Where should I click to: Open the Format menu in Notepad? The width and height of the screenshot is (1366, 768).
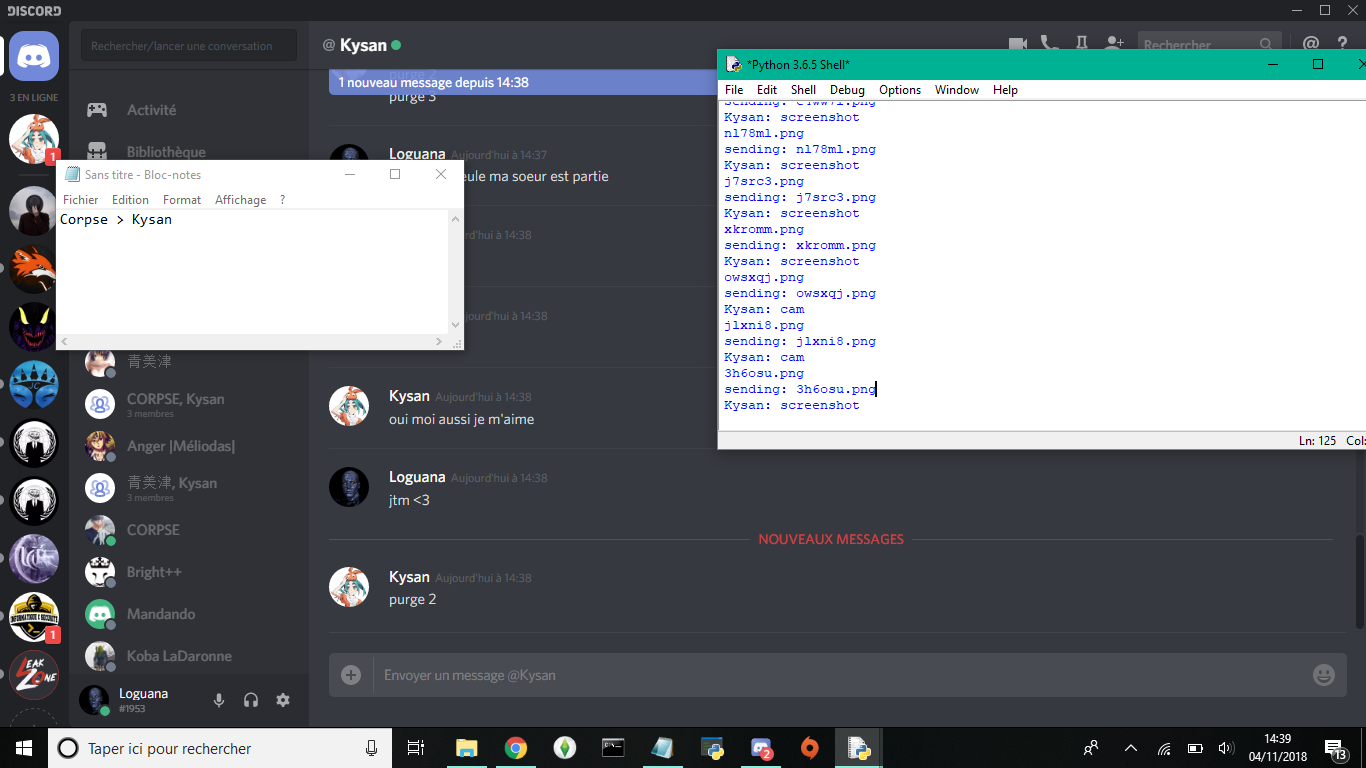[182, 200]
